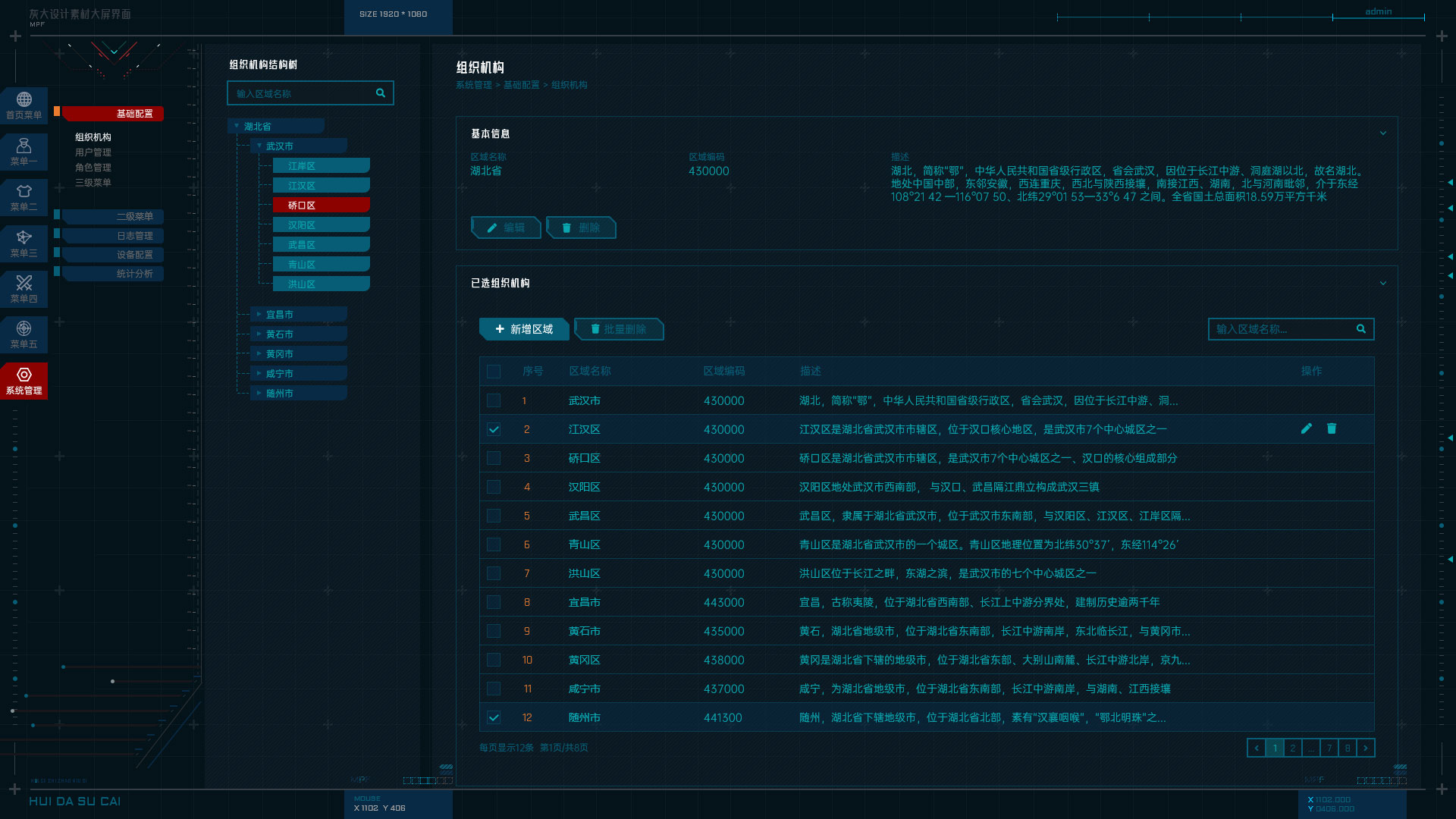Image resolution: width=1456 pixels, height=819 pixels.
Task: Click the 新增区域 button
Action: [x=524, y=329]
